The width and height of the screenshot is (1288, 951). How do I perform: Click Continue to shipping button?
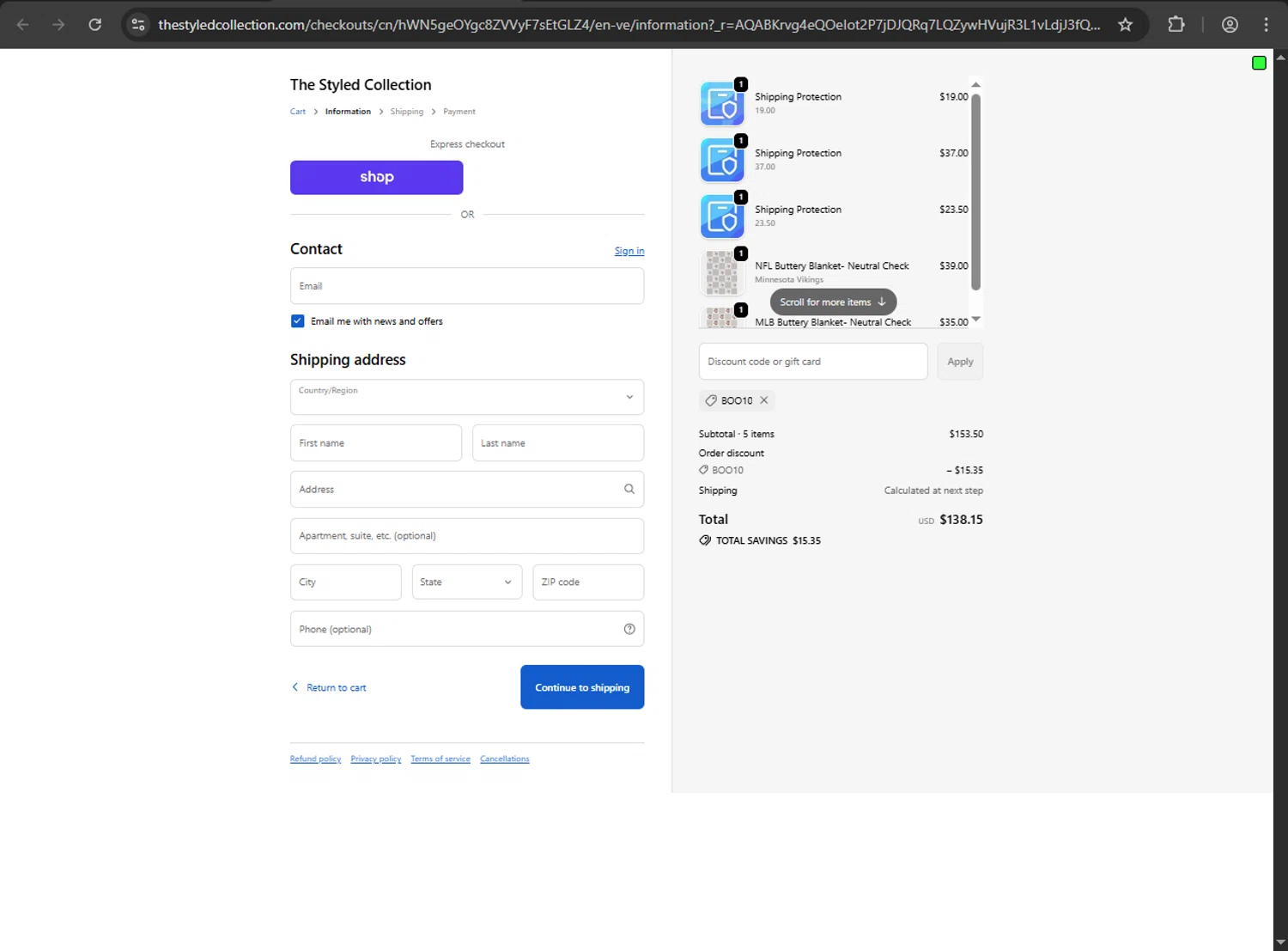(x=582, y=687)
